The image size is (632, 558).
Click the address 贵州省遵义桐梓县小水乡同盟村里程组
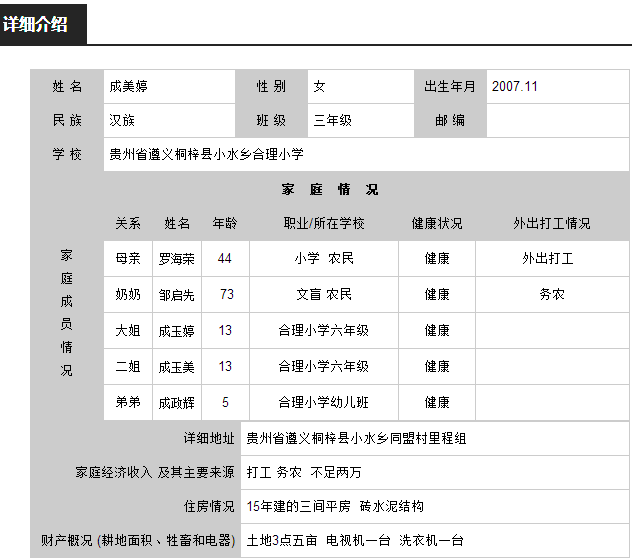click(356, 438)
